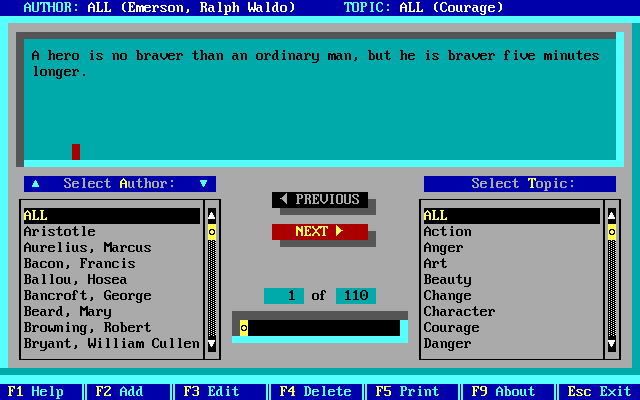
Task: Choose F2 Add in the function bar
Action: click(119, 392)
